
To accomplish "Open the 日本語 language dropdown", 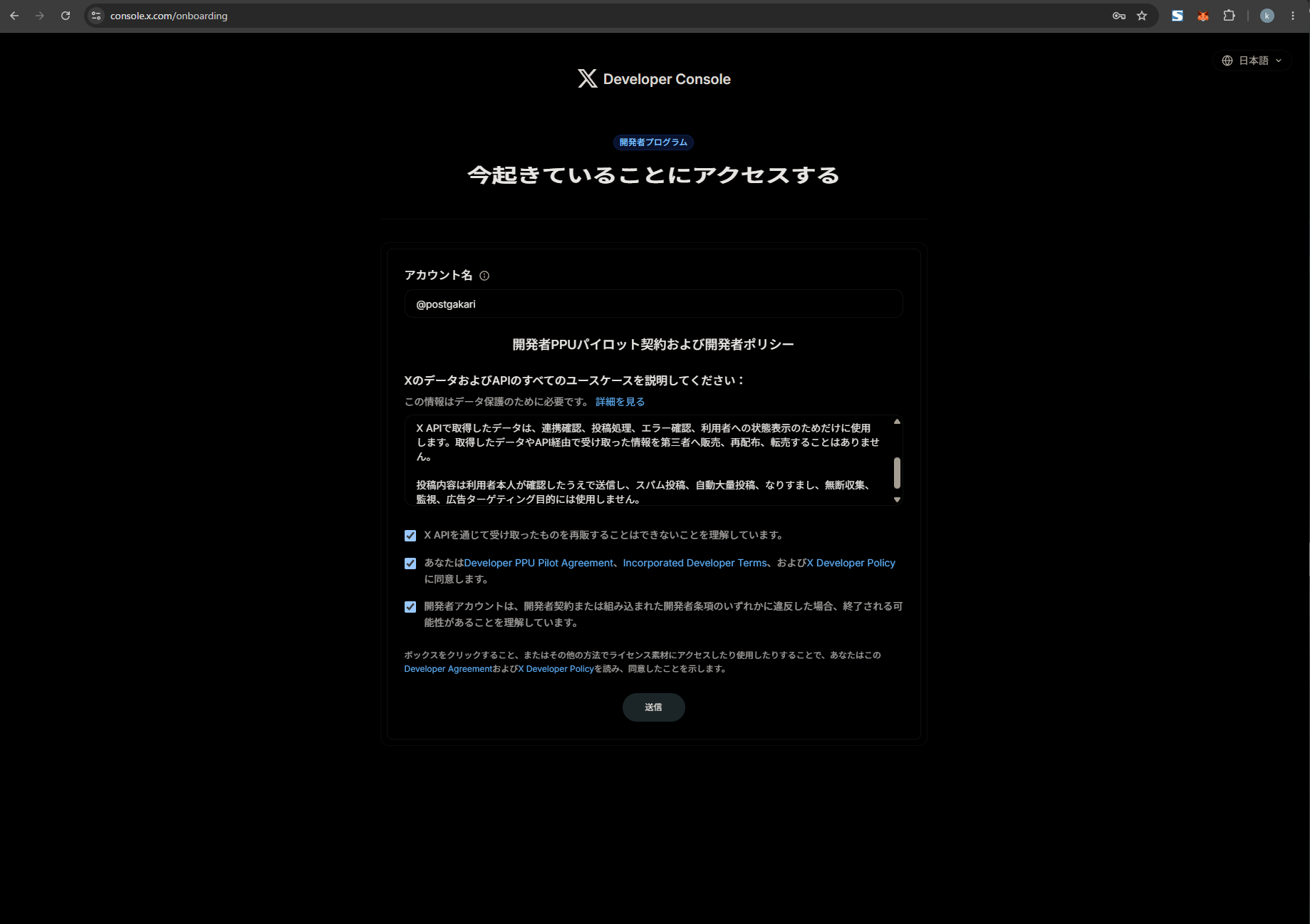I will (x=1252, y=61).
